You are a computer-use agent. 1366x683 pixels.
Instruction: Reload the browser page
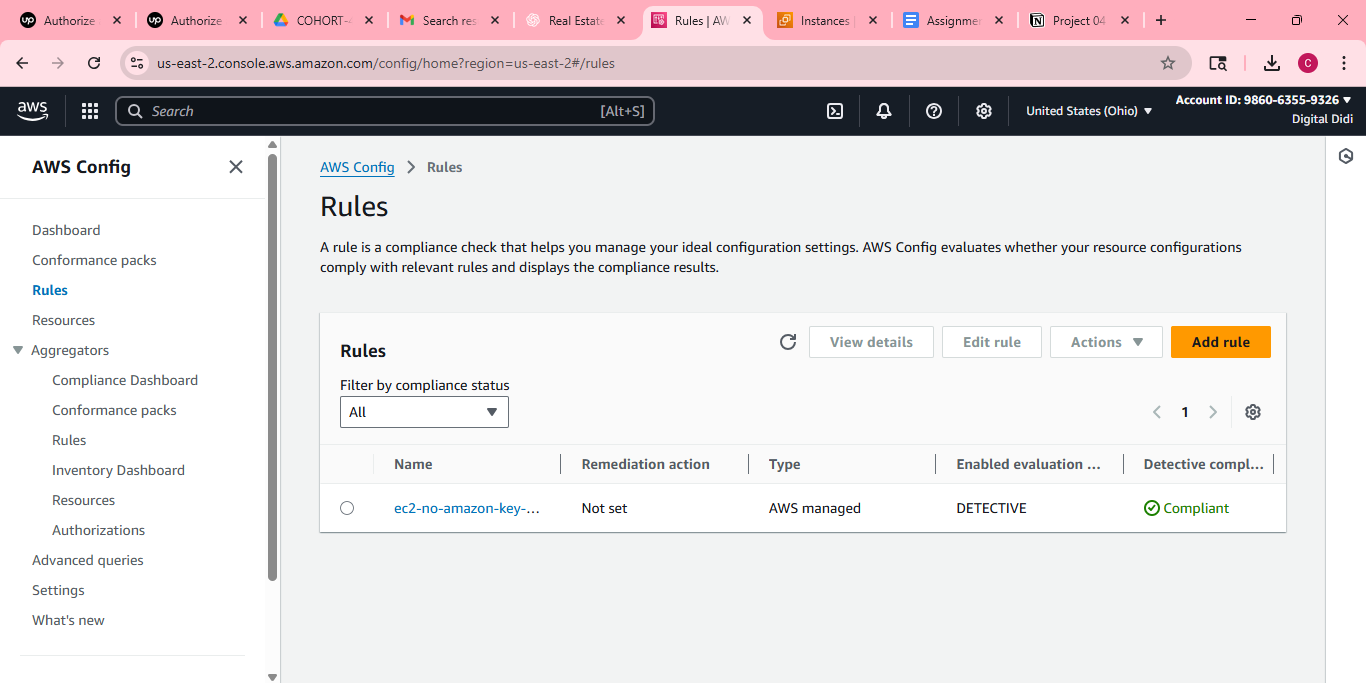click(94, 63)
